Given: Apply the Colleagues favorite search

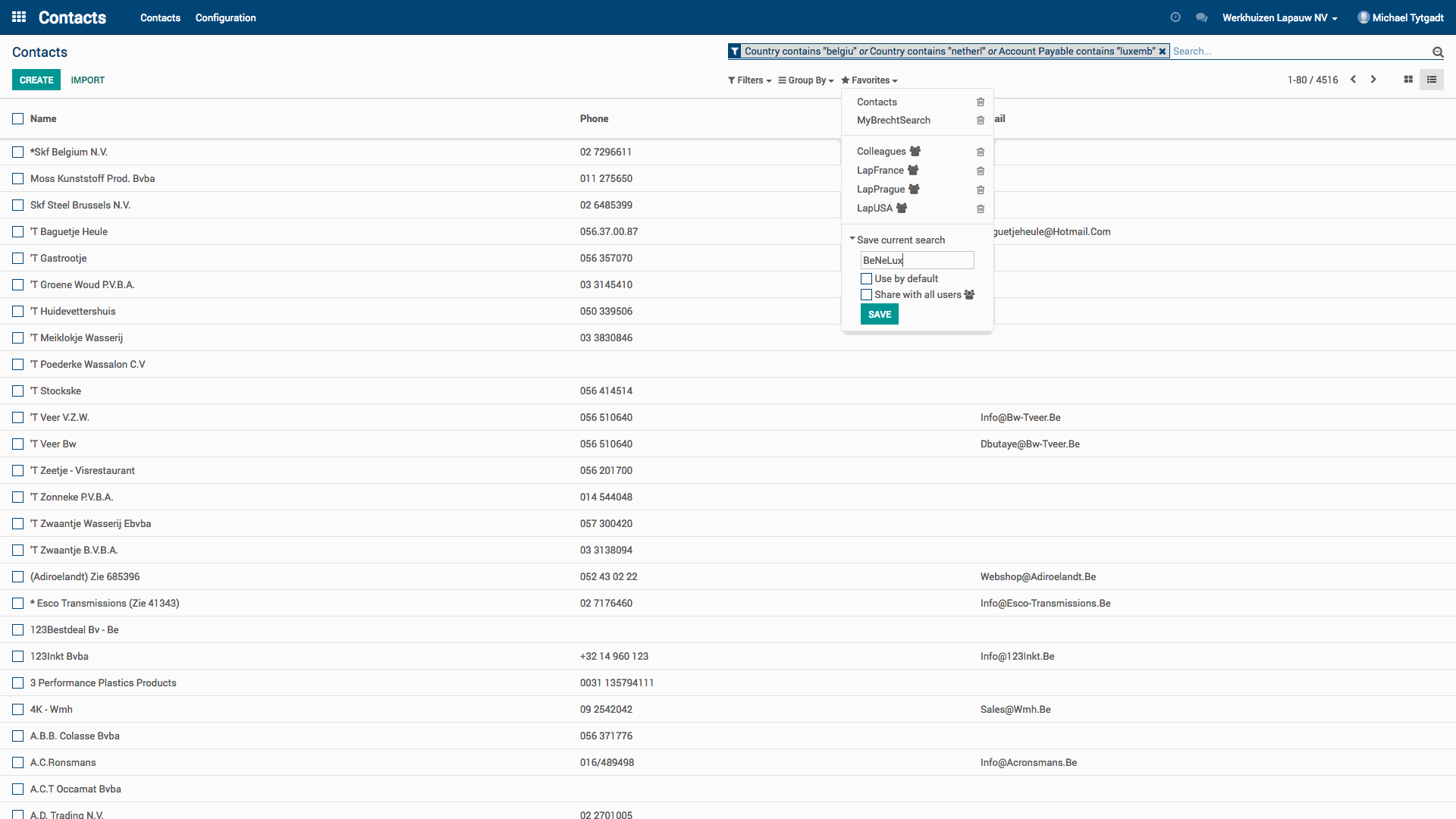Looking at the screenshot, I should pyautogui.click(x=881, y=152).
